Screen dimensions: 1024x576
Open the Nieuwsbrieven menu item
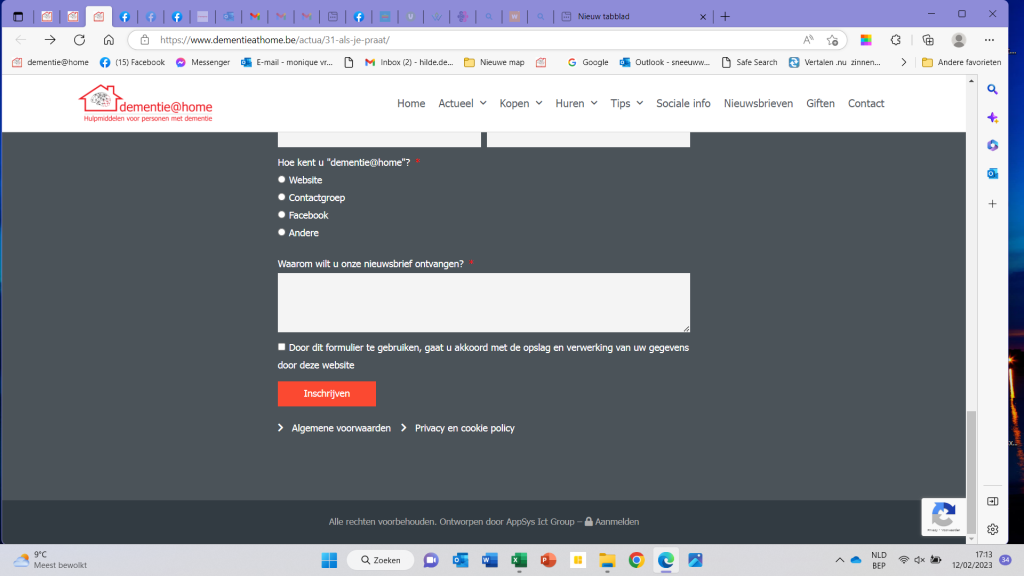click(758, 104)
